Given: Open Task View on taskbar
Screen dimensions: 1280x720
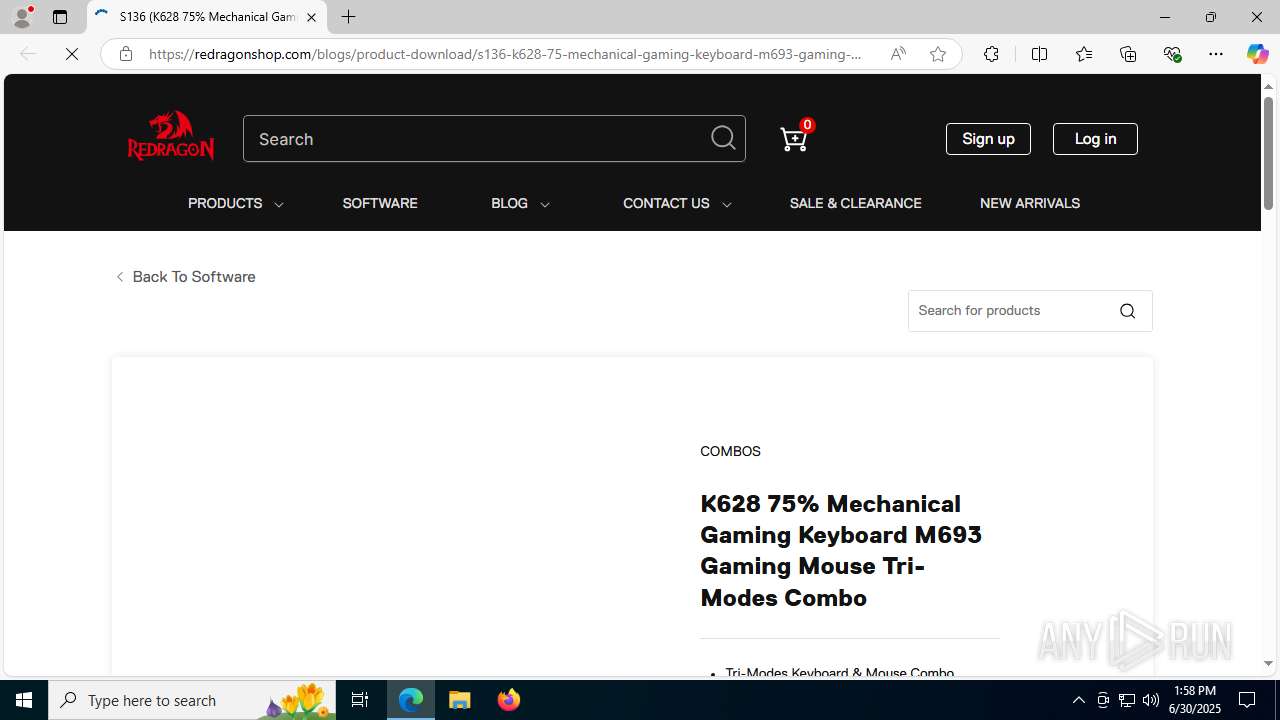Looking at the screenshot, I should coord(360,700).
